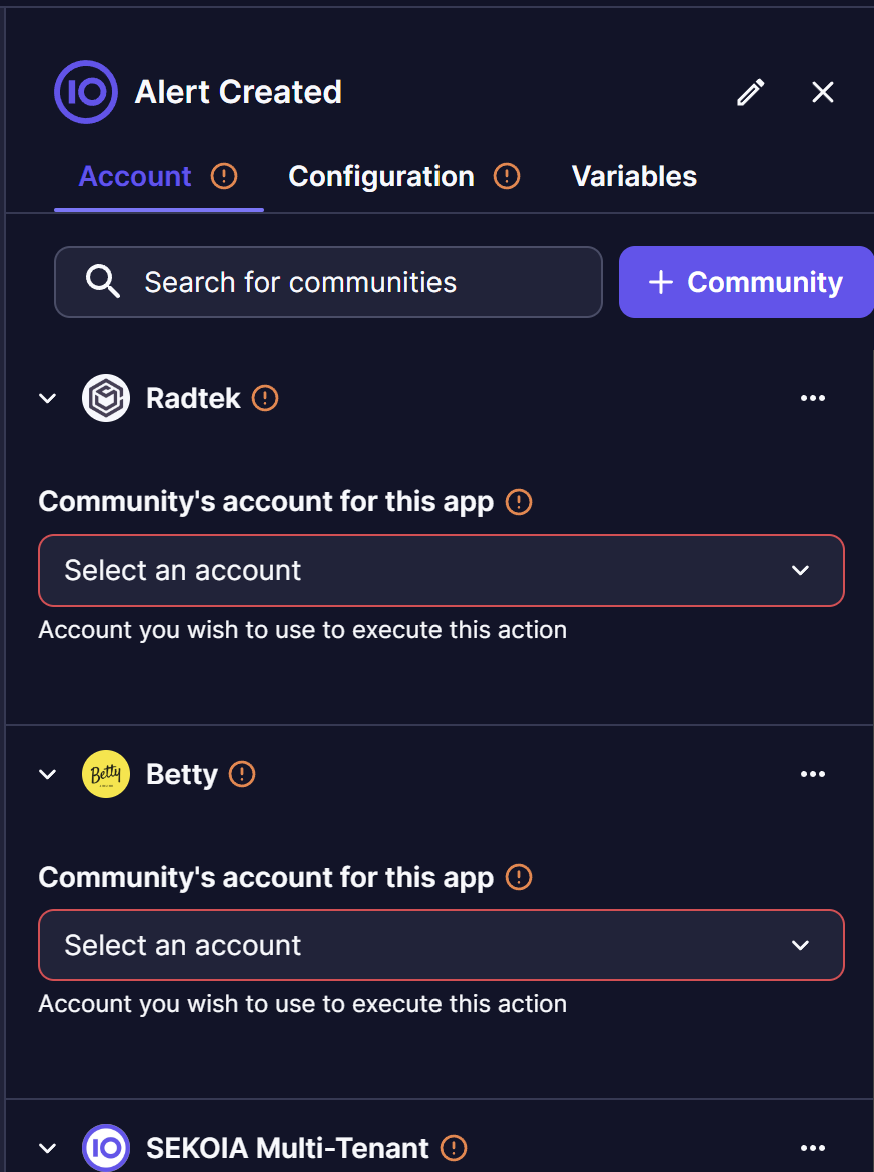Click the warning icon next to Radtek
The width and height of the screenshot is (874, 1172).
pos(264,398)
